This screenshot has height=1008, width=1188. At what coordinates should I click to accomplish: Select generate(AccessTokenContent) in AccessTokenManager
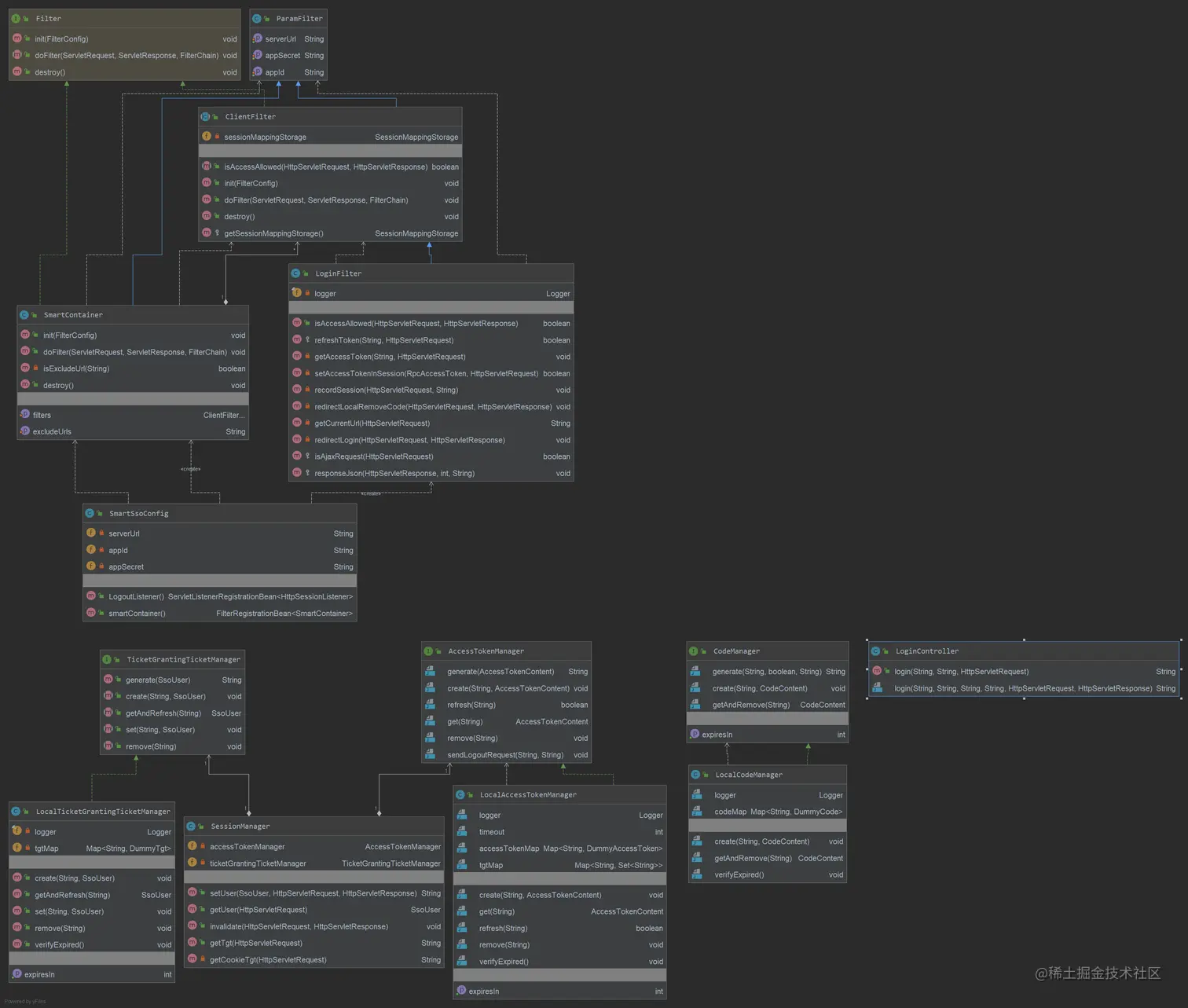pos(506,672)
